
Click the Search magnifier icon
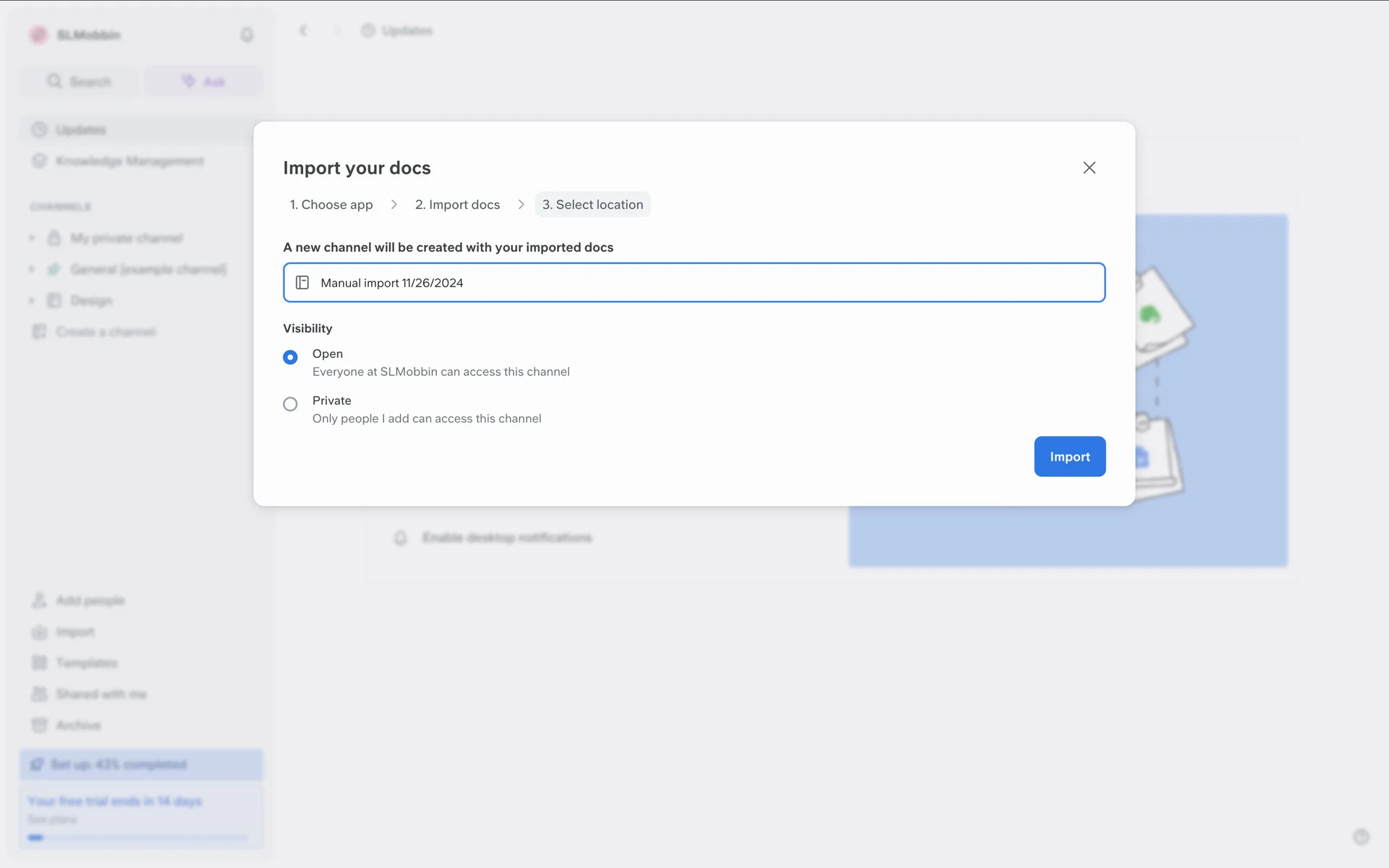[x=54, y=81]
